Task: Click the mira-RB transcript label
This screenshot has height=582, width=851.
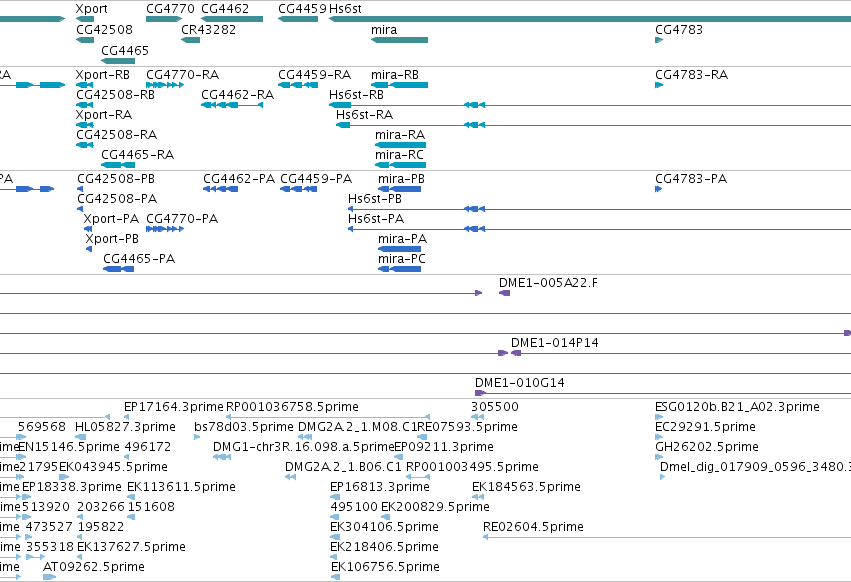Action: [395, 75]
